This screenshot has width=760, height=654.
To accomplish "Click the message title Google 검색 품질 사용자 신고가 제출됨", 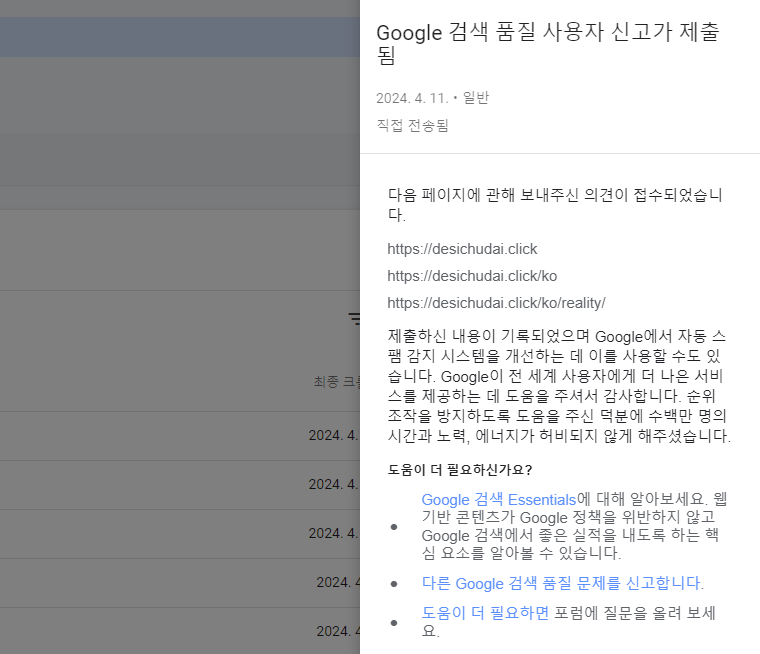I will [548, 44].
